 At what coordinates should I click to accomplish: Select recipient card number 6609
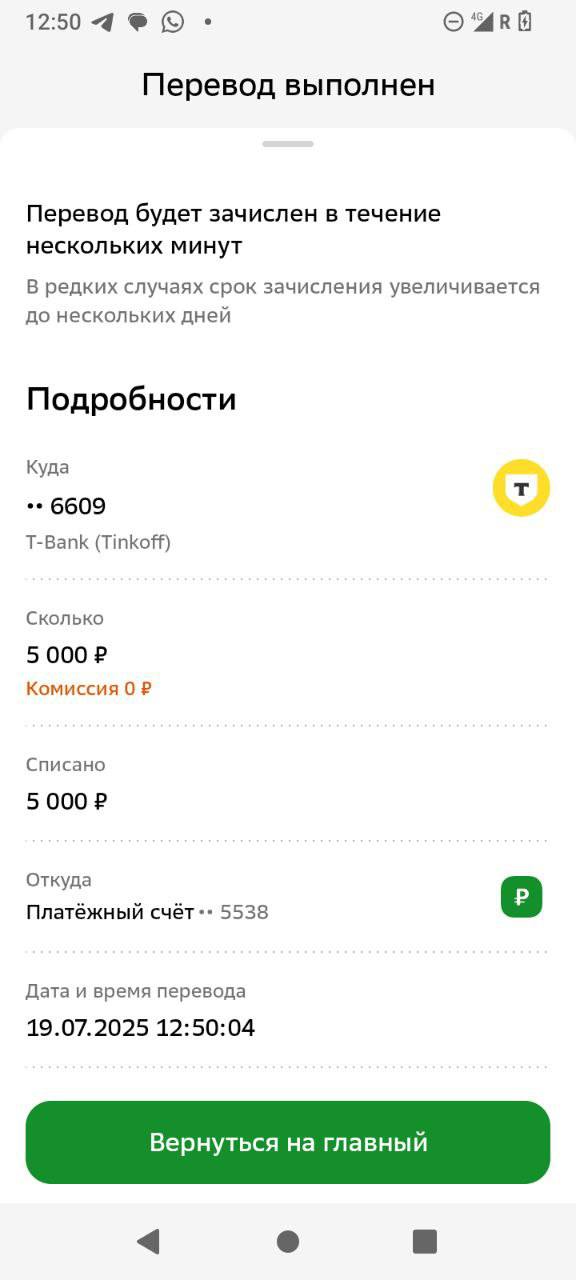pyautogui.click(x=66, y=506)
